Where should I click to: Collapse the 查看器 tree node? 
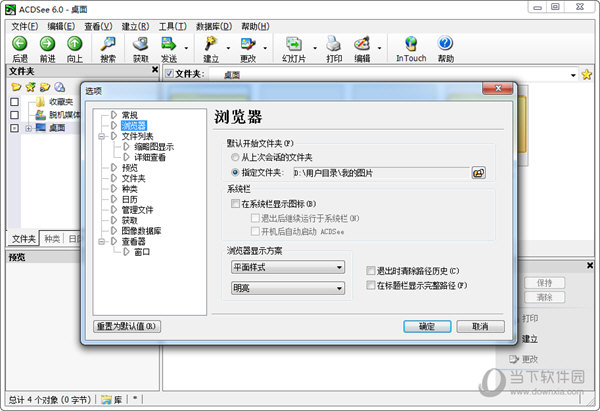[x=101, y=241]
